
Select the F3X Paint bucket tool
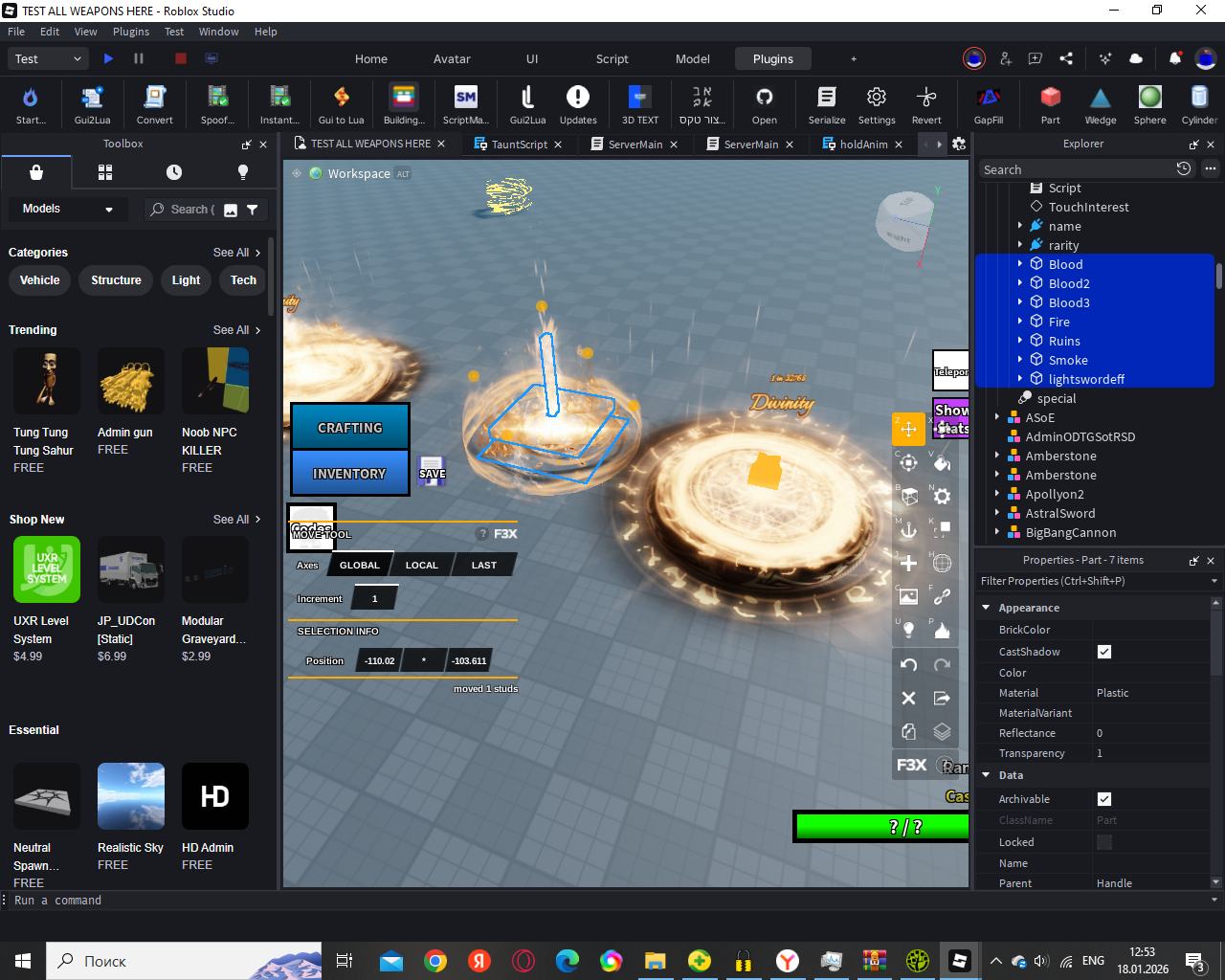(x=942, y=463)
